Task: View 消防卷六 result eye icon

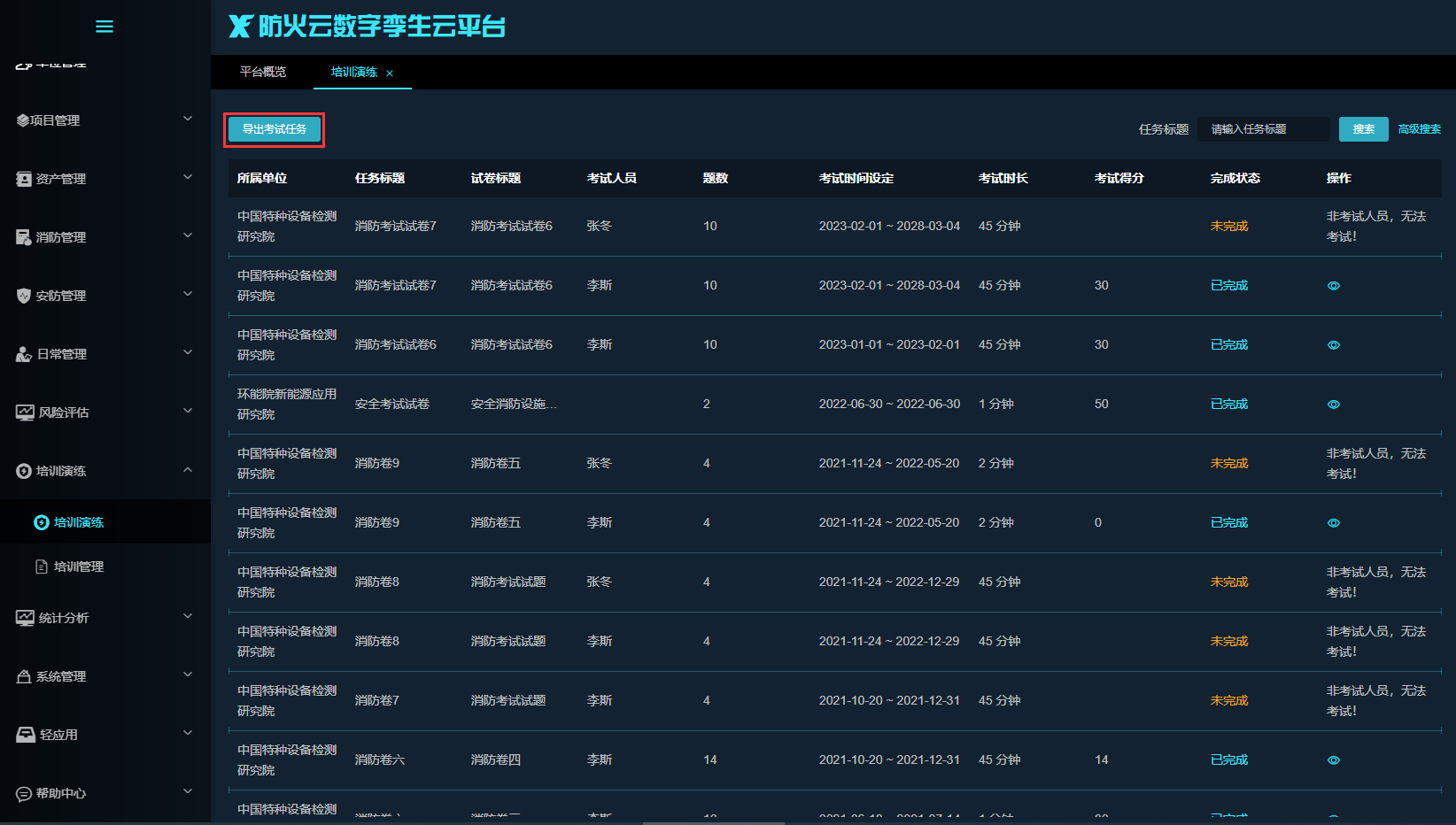Action: pyautogui.click(x=1334, y=760)
